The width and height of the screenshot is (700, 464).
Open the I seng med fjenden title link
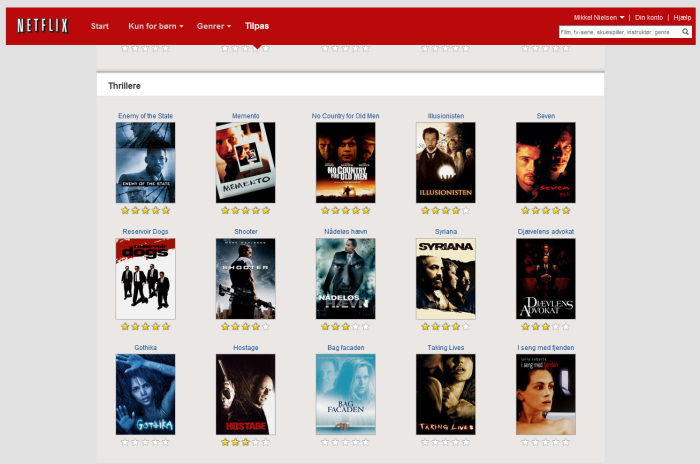pos(546,347)
